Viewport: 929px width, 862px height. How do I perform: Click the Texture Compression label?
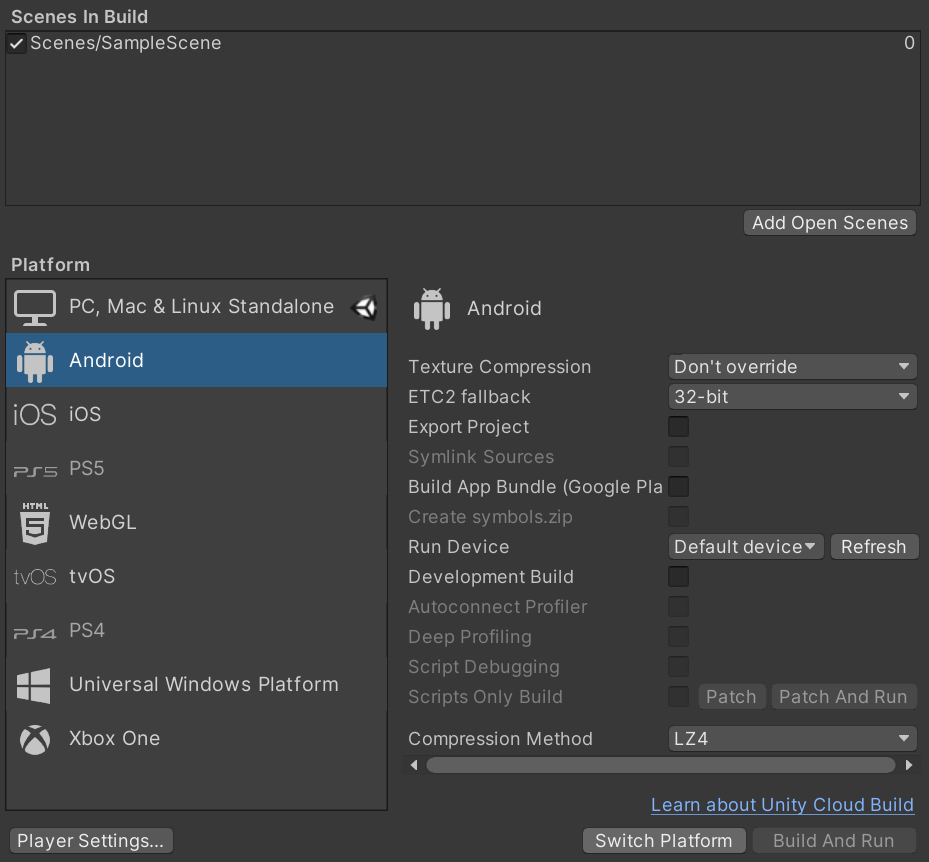[499, 367]
